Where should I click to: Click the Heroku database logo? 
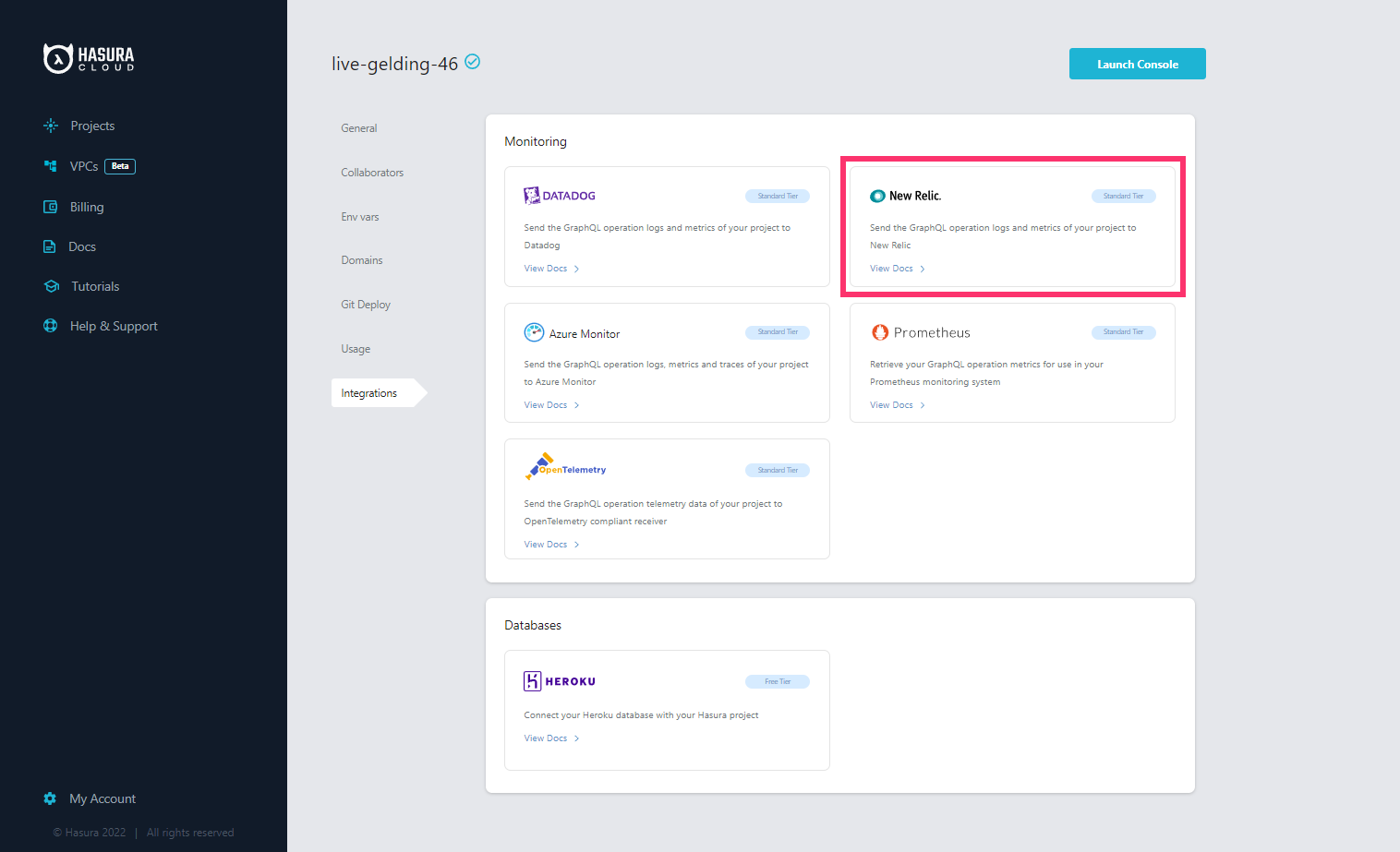coord(533,680)
